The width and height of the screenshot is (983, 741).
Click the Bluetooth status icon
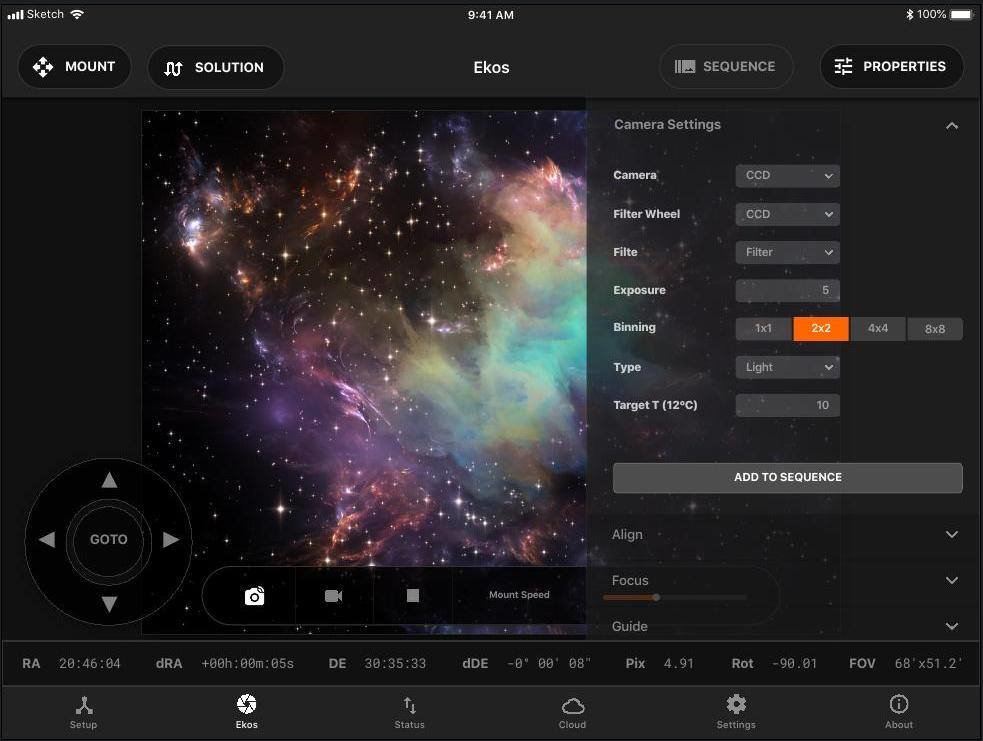[909, 14]
